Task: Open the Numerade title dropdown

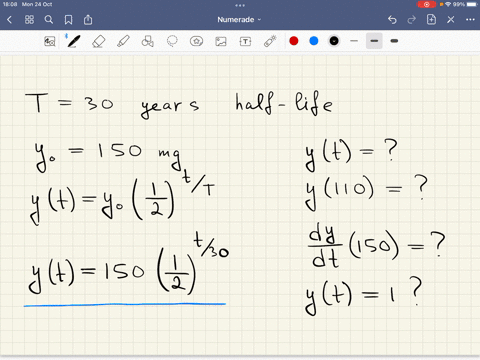Action: [239, 20]
